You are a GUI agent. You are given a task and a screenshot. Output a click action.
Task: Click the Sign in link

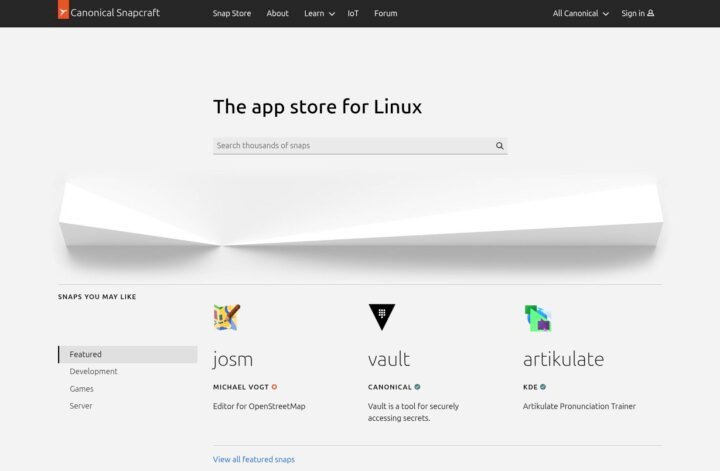click(637, 13)
